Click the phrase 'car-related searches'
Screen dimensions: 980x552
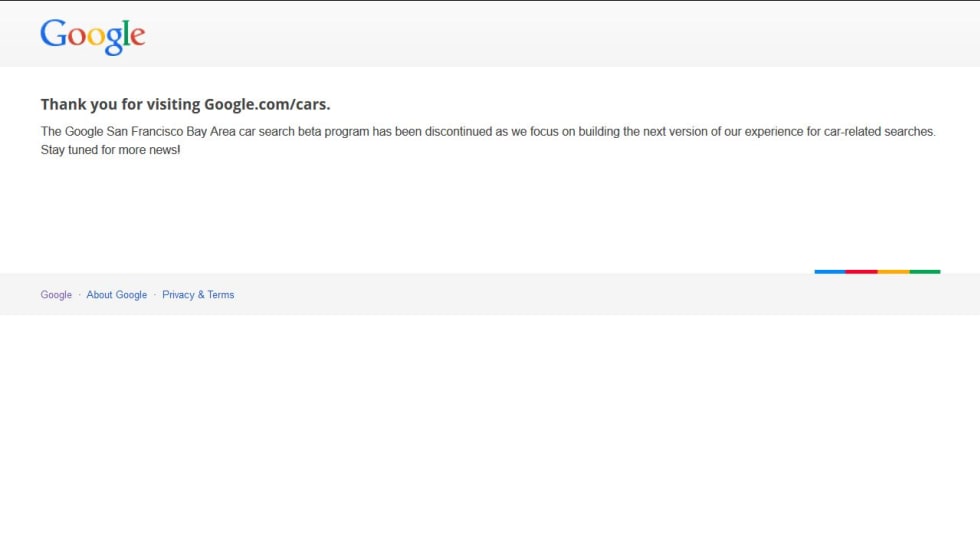879,132
